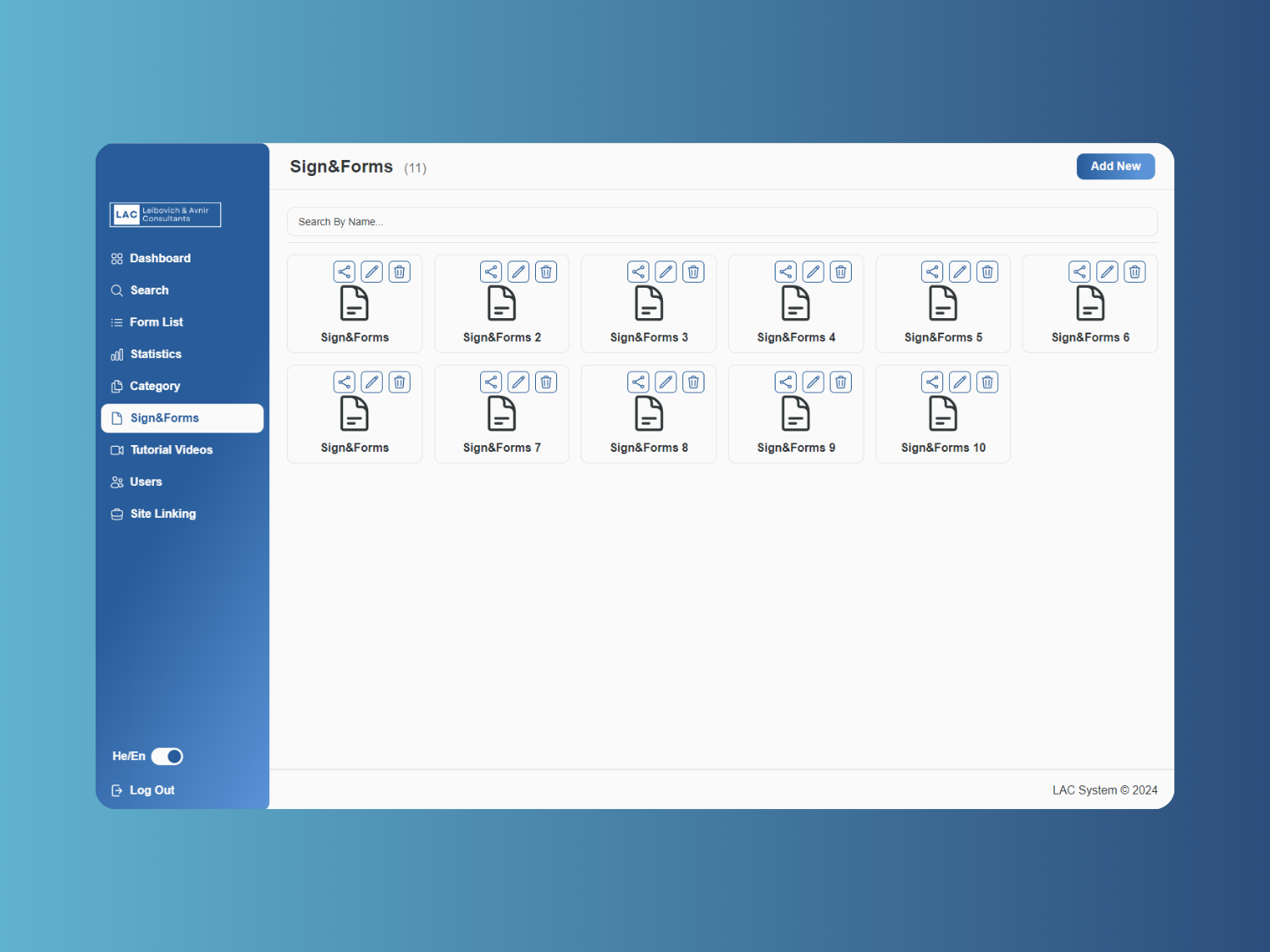Click pencil icon on Sign&Forms 7

(519, 382)
